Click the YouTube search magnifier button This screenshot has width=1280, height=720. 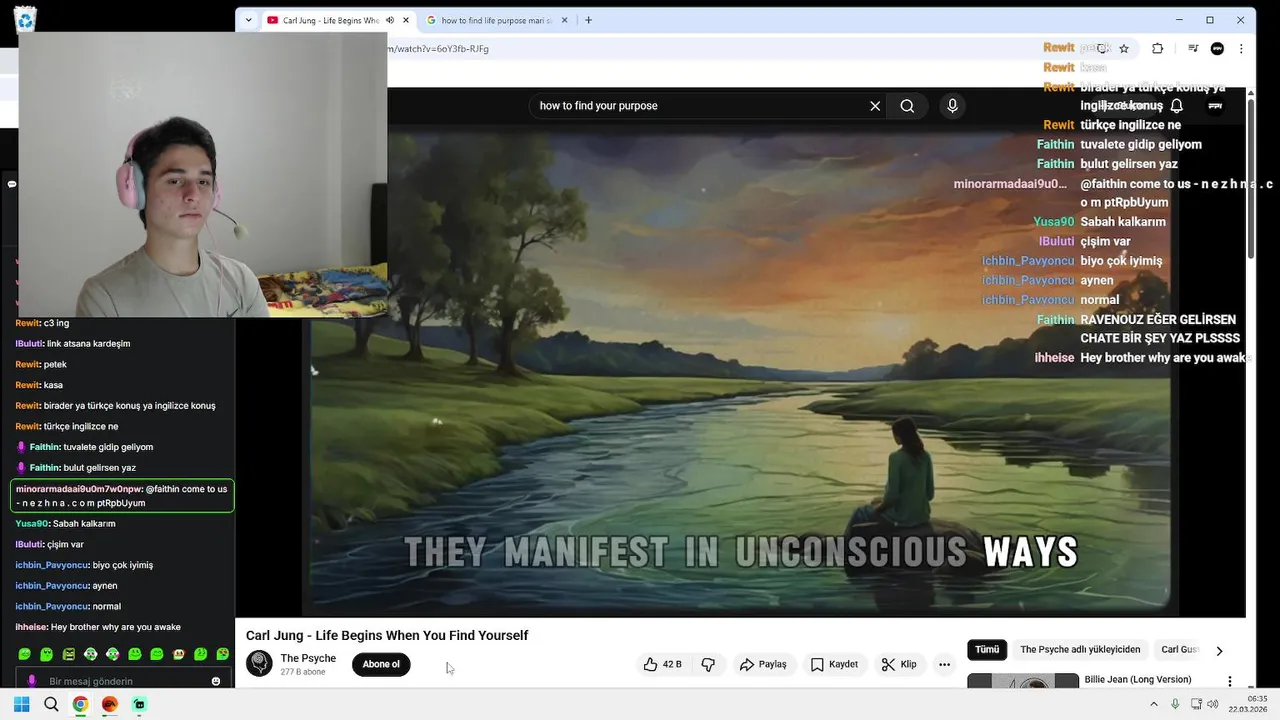point(907,106)
